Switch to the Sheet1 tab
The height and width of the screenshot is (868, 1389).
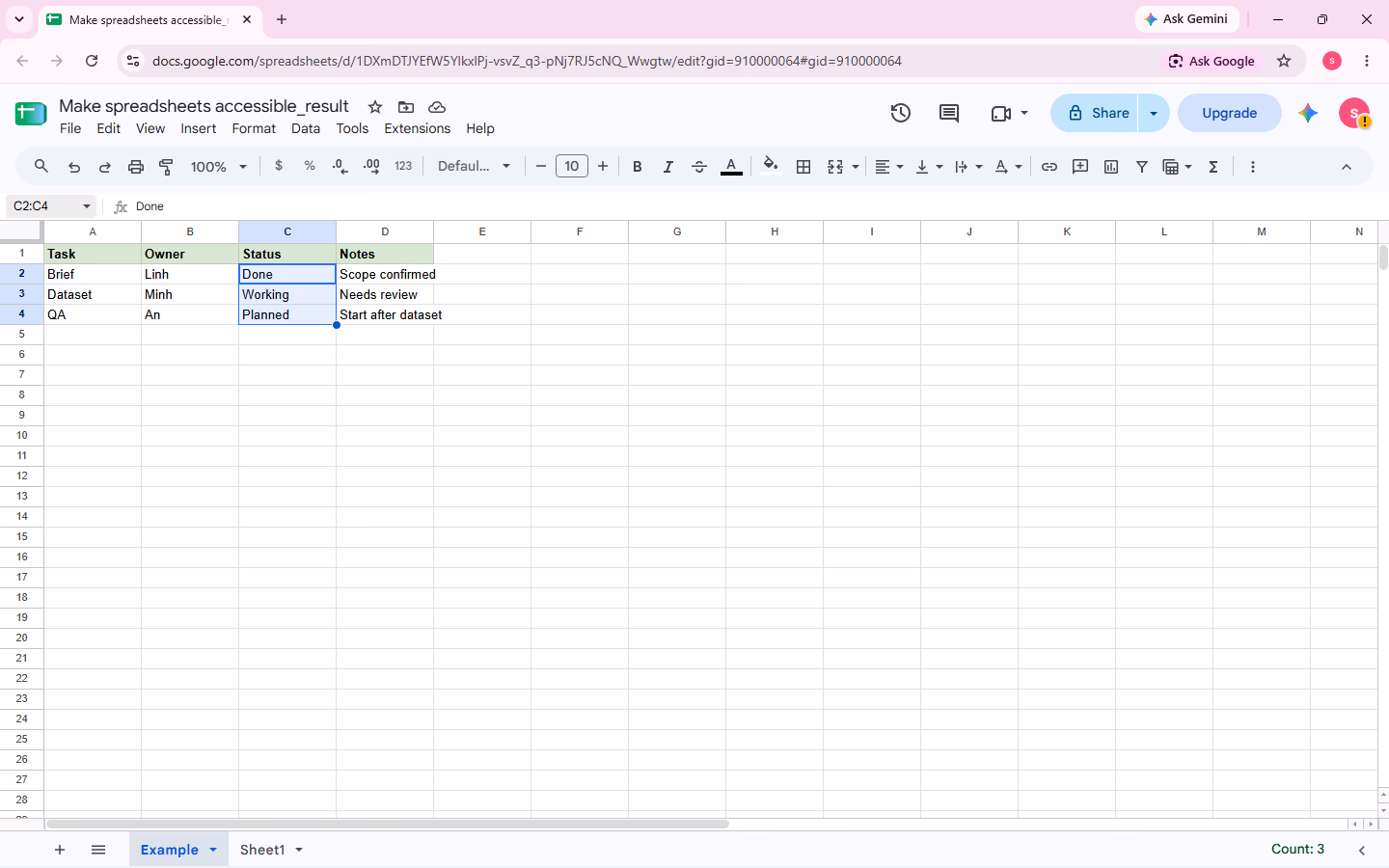[x=262, y=850]
